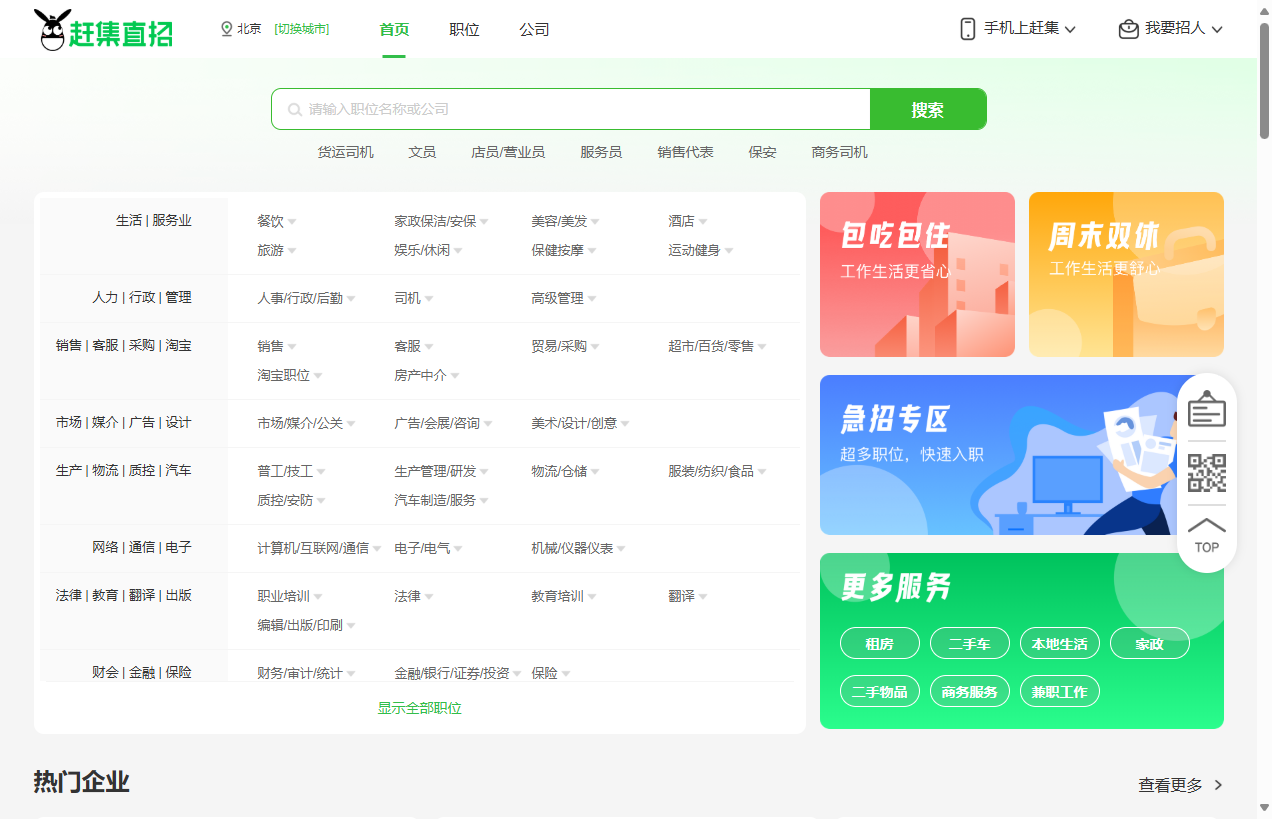Switch to the 公司 tab
The height and width of the screenshot is (819, 1272).
pyautogui.click(x=535, y=29)
